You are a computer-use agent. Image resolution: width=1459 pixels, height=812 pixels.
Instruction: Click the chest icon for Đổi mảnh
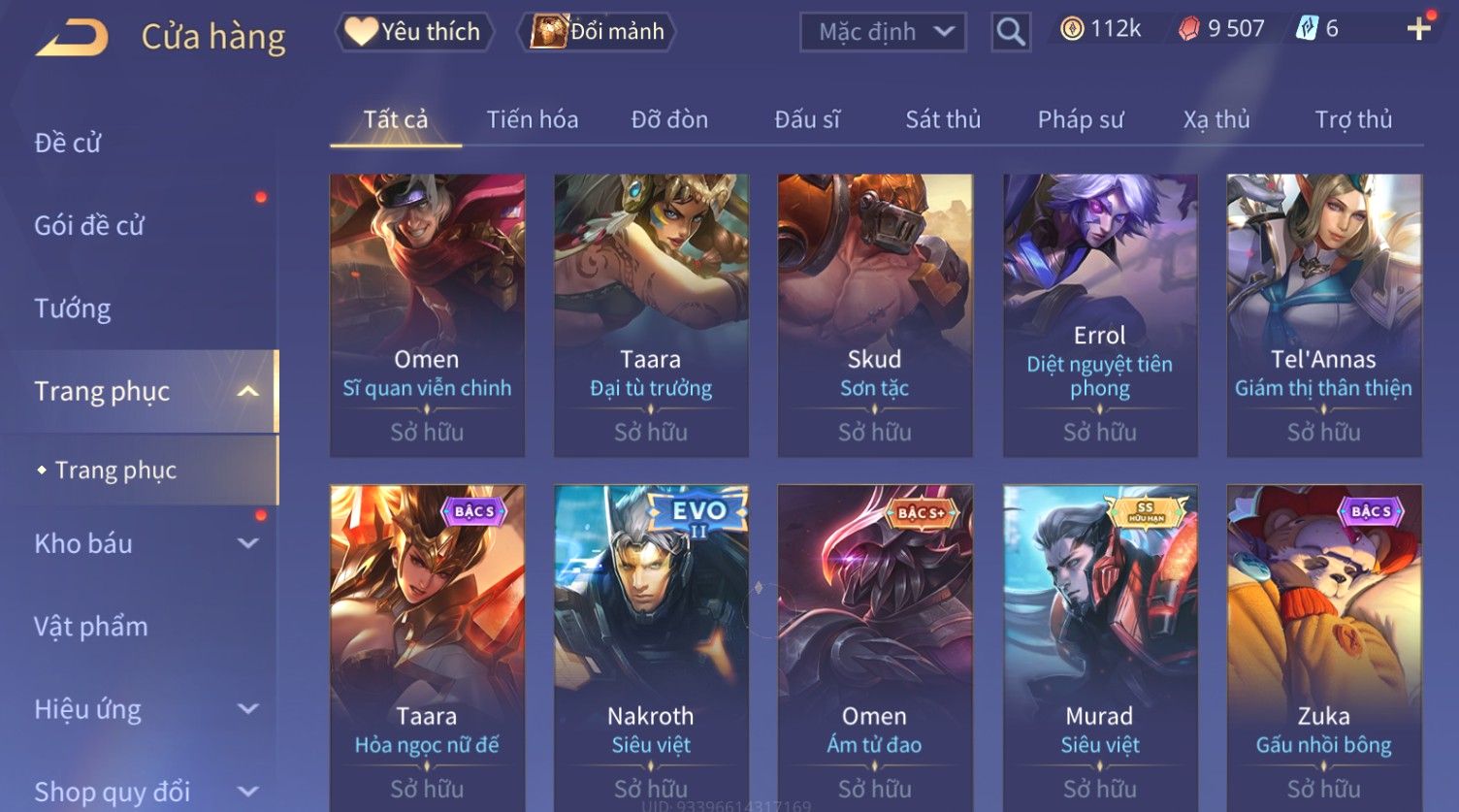pos(548,32)
